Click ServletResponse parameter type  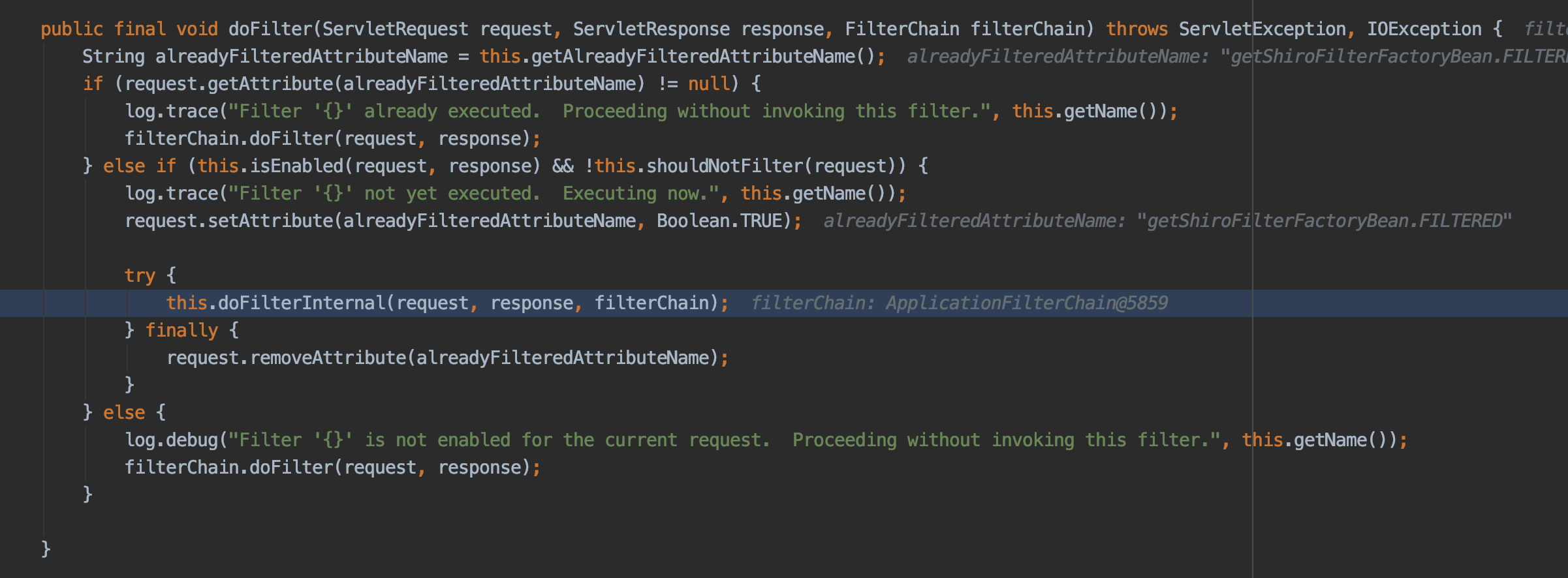point(651,29)
